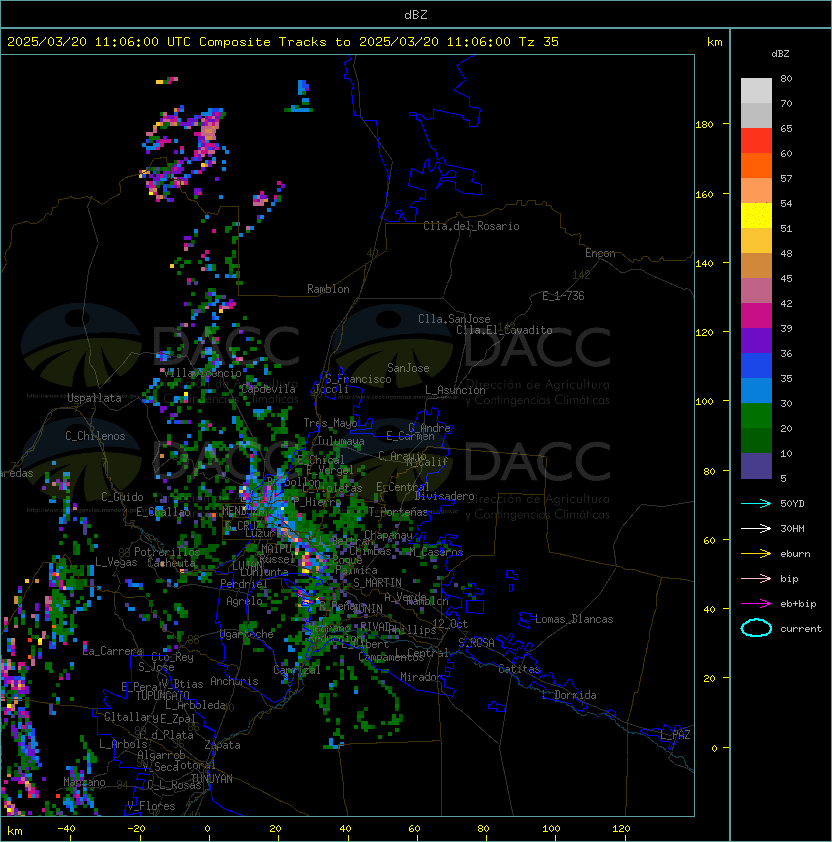The width and height of the screenshot is (832, 842).
Task: Click the 'current' legend label
Action: click(801, 628)
